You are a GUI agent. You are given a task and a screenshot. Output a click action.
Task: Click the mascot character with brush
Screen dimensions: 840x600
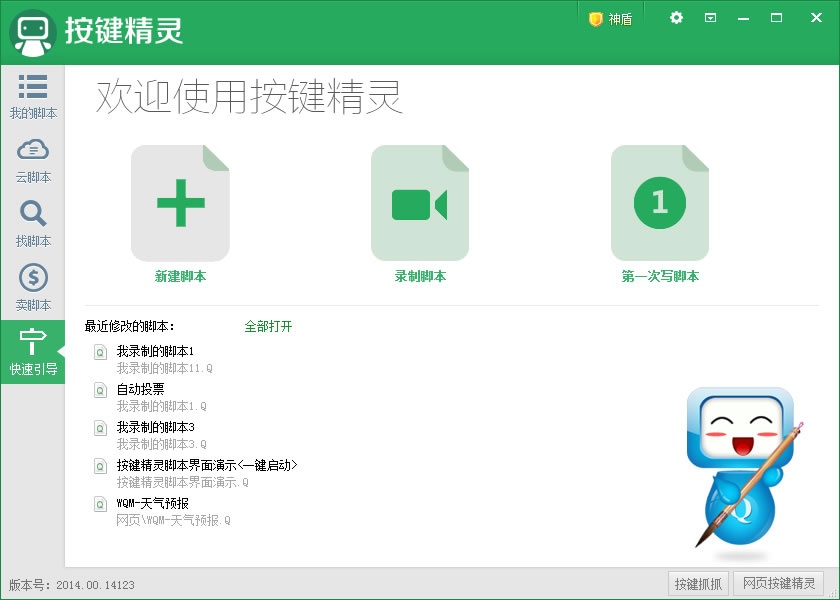point(741,465)
